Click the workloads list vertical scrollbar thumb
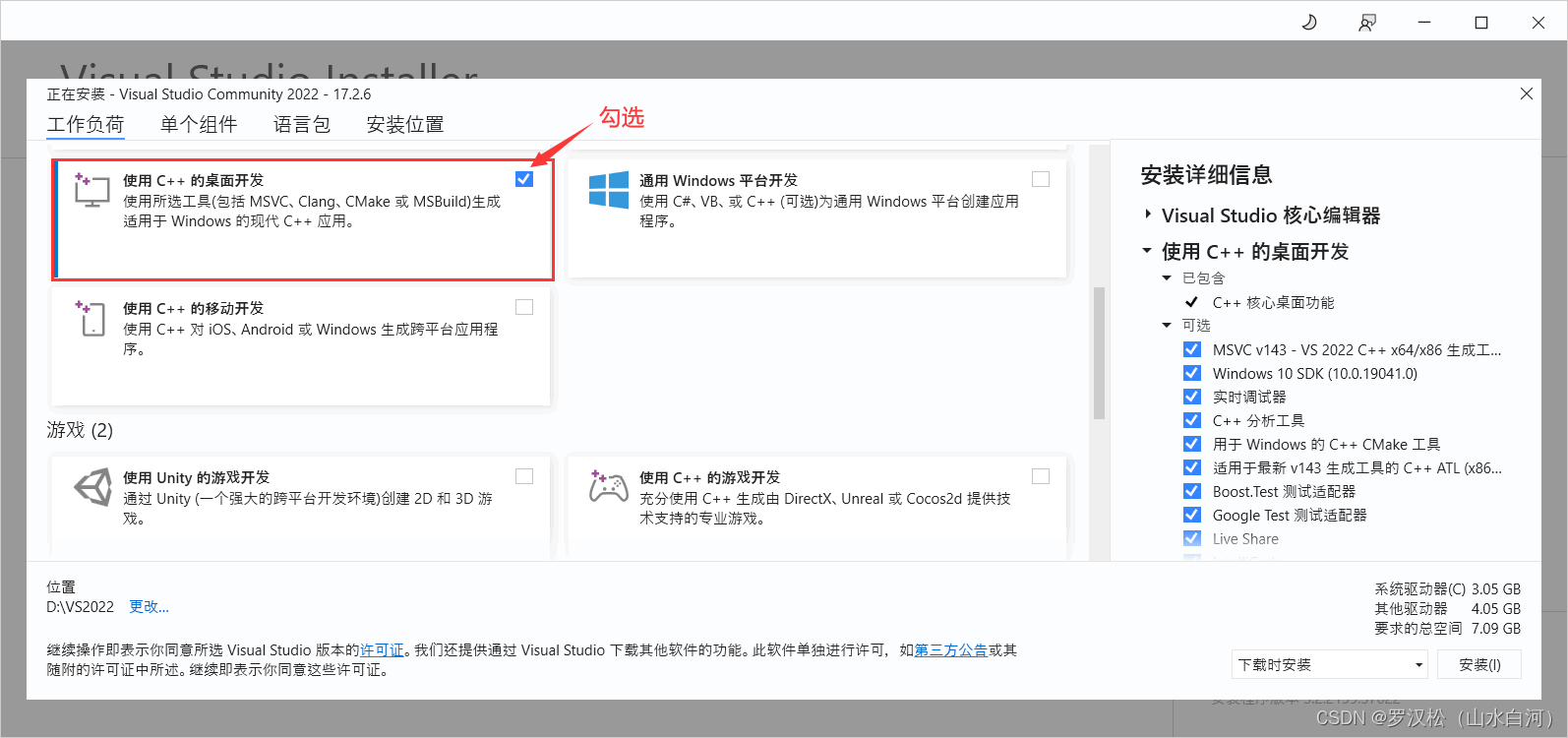This screenshot has width=1568, height=738. (1099, 353)
